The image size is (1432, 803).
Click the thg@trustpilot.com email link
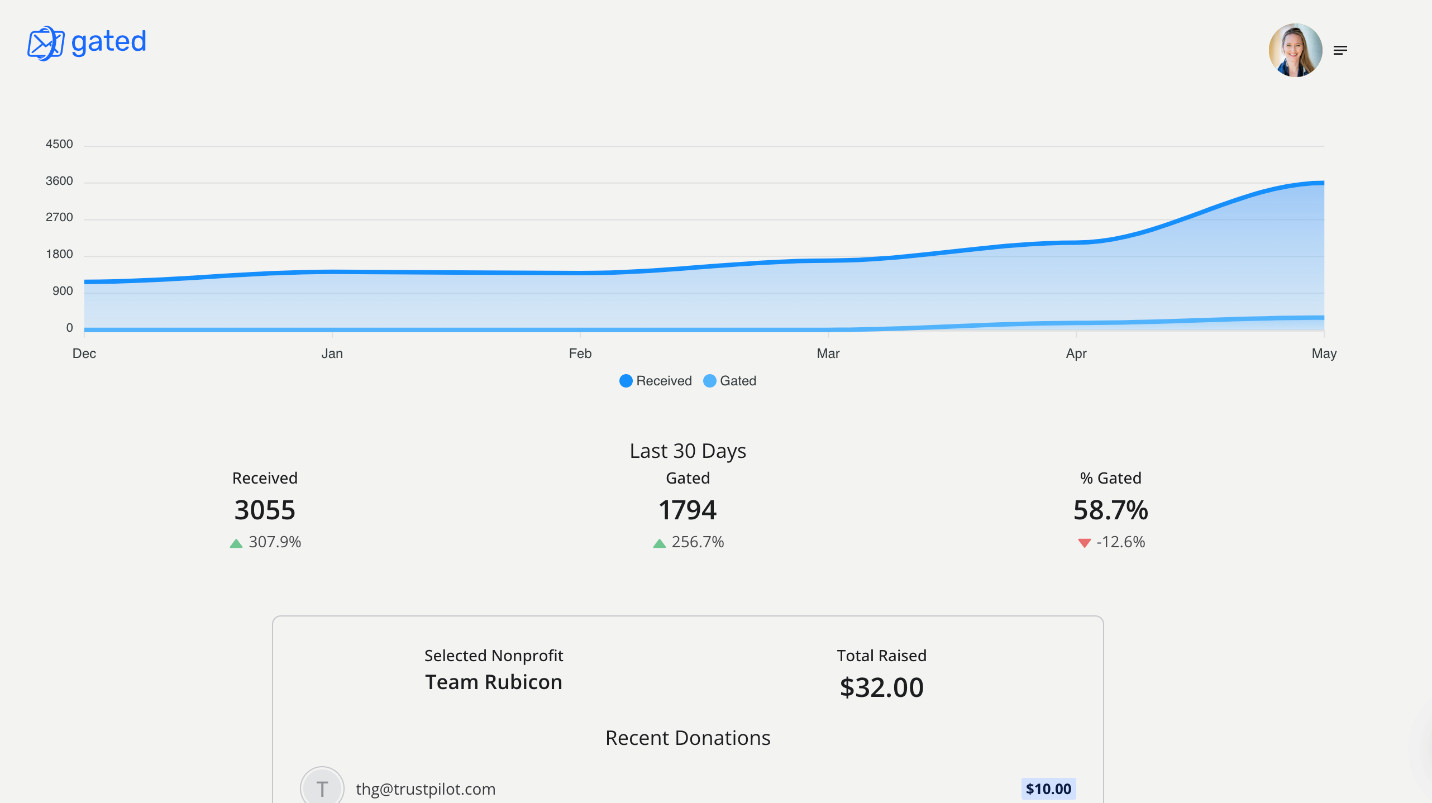[425, 789]
